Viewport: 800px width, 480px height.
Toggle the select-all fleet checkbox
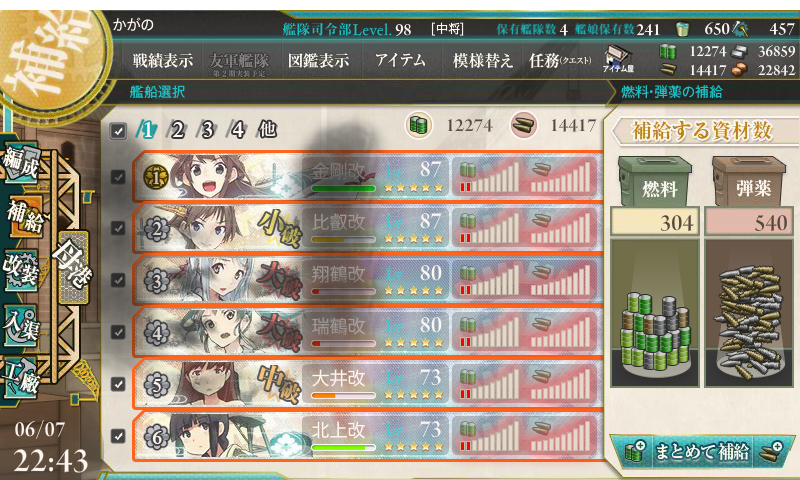118,131
